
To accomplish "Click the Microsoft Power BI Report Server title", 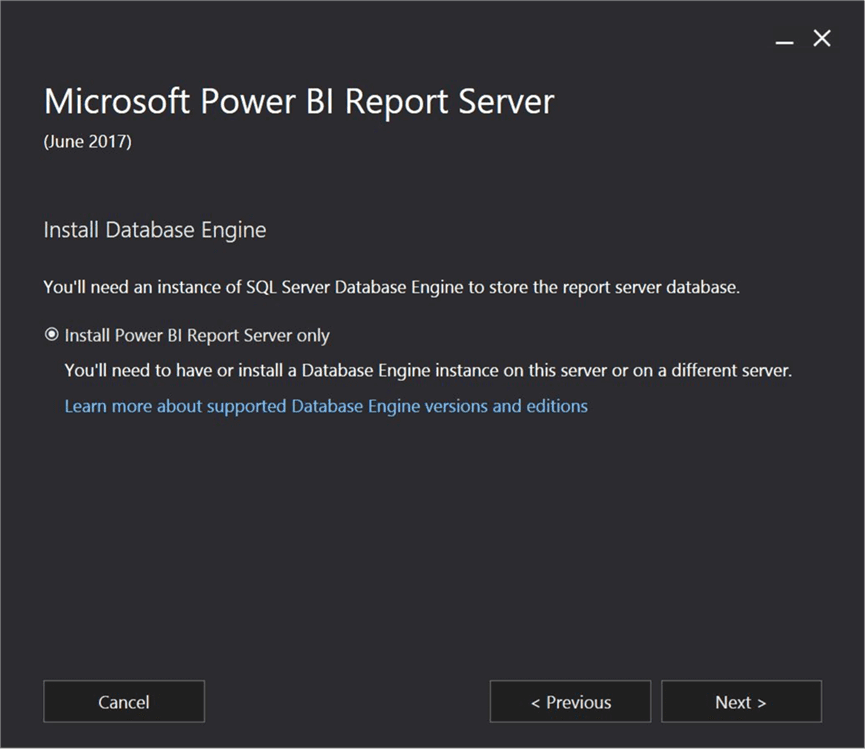I will 299,102.
